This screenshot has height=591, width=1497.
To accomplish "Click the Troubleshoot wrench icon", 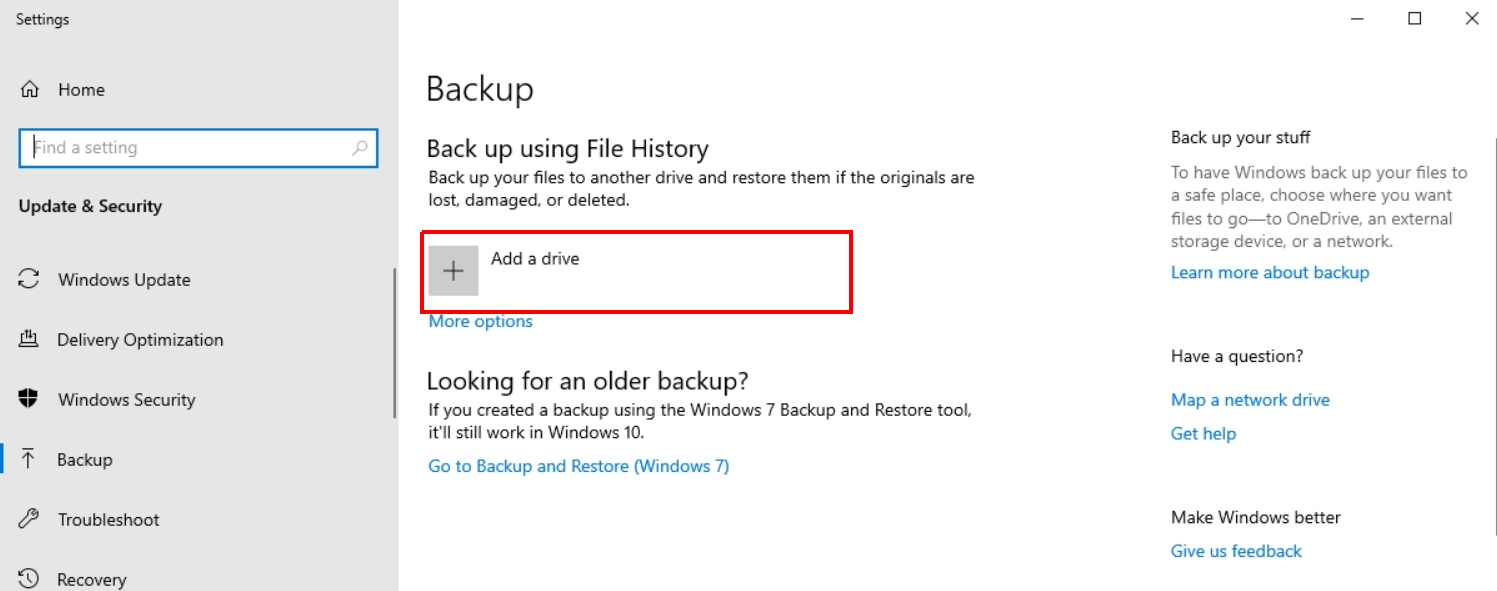I will coord(29,520).
